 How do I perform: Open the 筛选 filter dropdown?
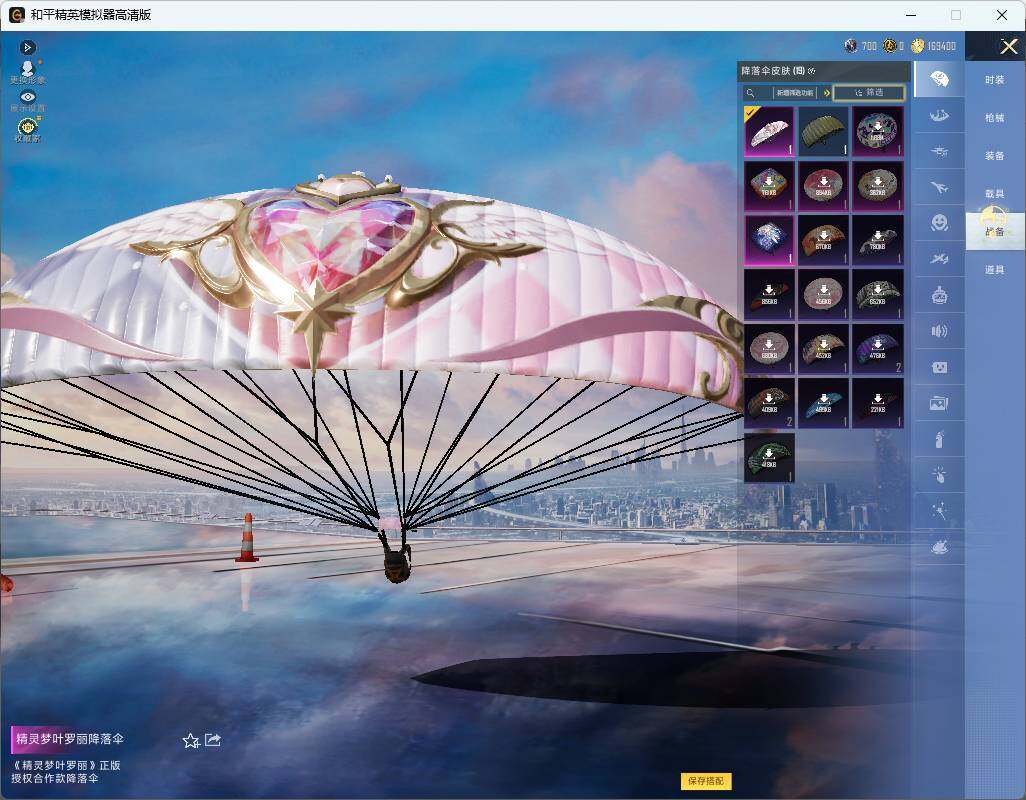[869, 93]
